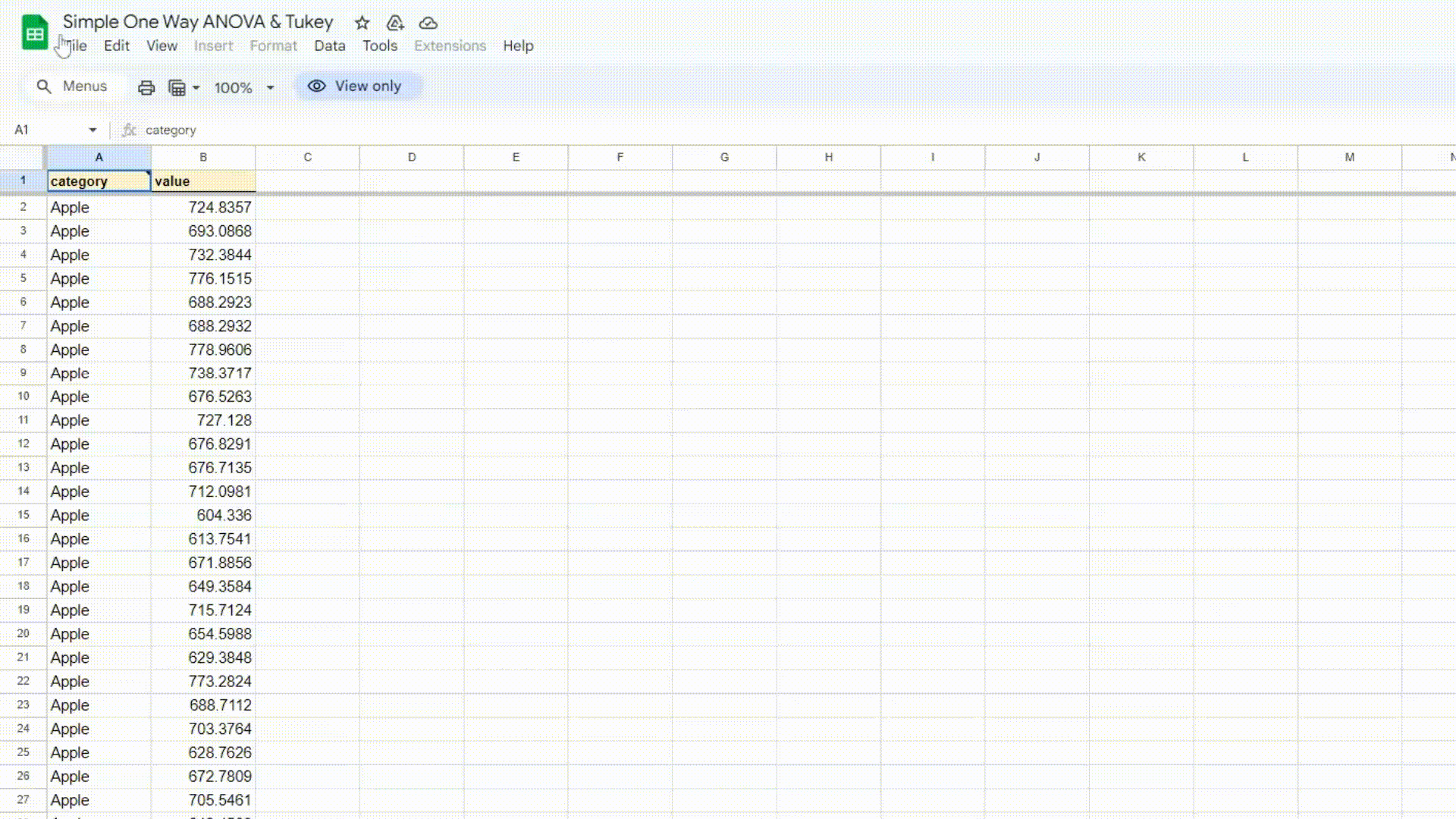The height and width of the screenshot is (819, 1456).
Task: Click the filter views table icon
Action: click(177, 88)
